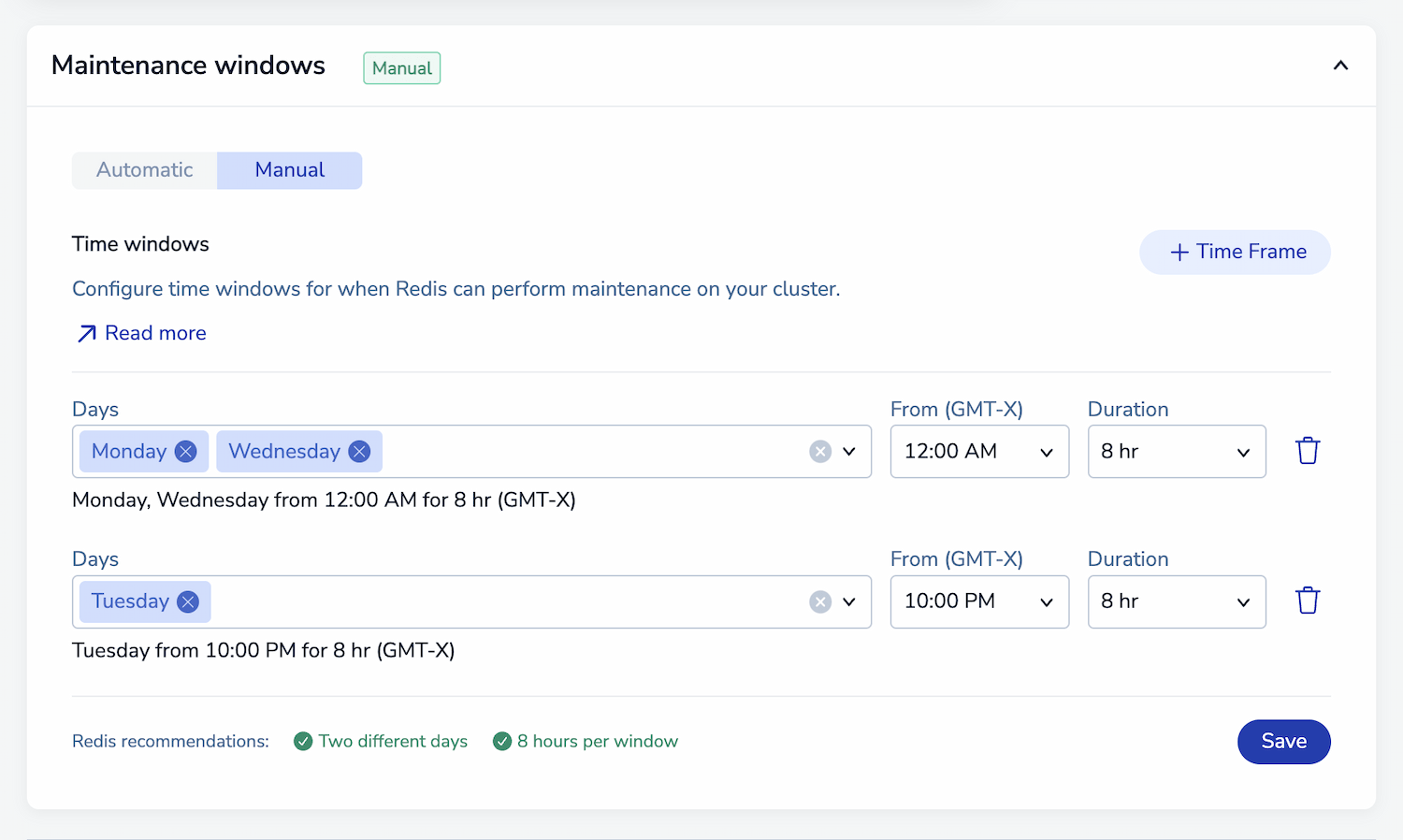Delete the Tuesday time window
Image resolution: width=1403 pixels, height=840 pixels.
coord(1307,601)
